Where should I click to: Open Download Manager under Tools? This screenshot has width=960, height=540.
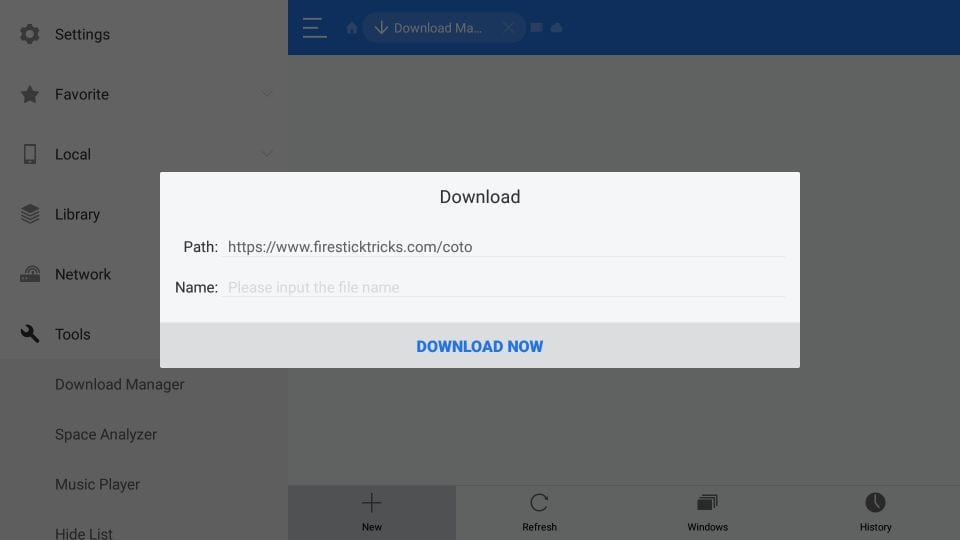coord(119,384)
